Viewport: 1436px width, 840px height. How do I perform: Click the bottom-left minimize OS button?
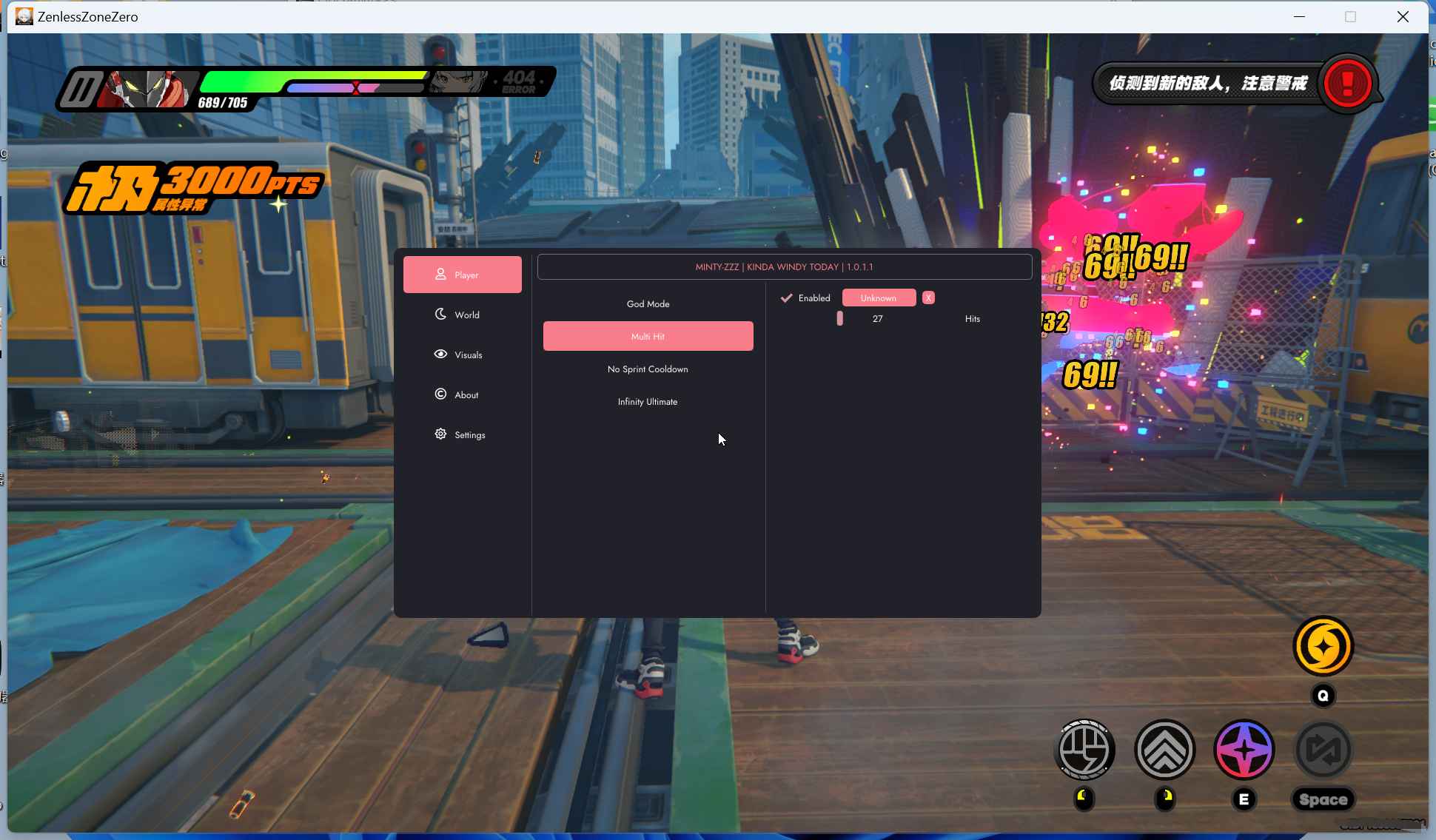click(x=1300, y=17)
